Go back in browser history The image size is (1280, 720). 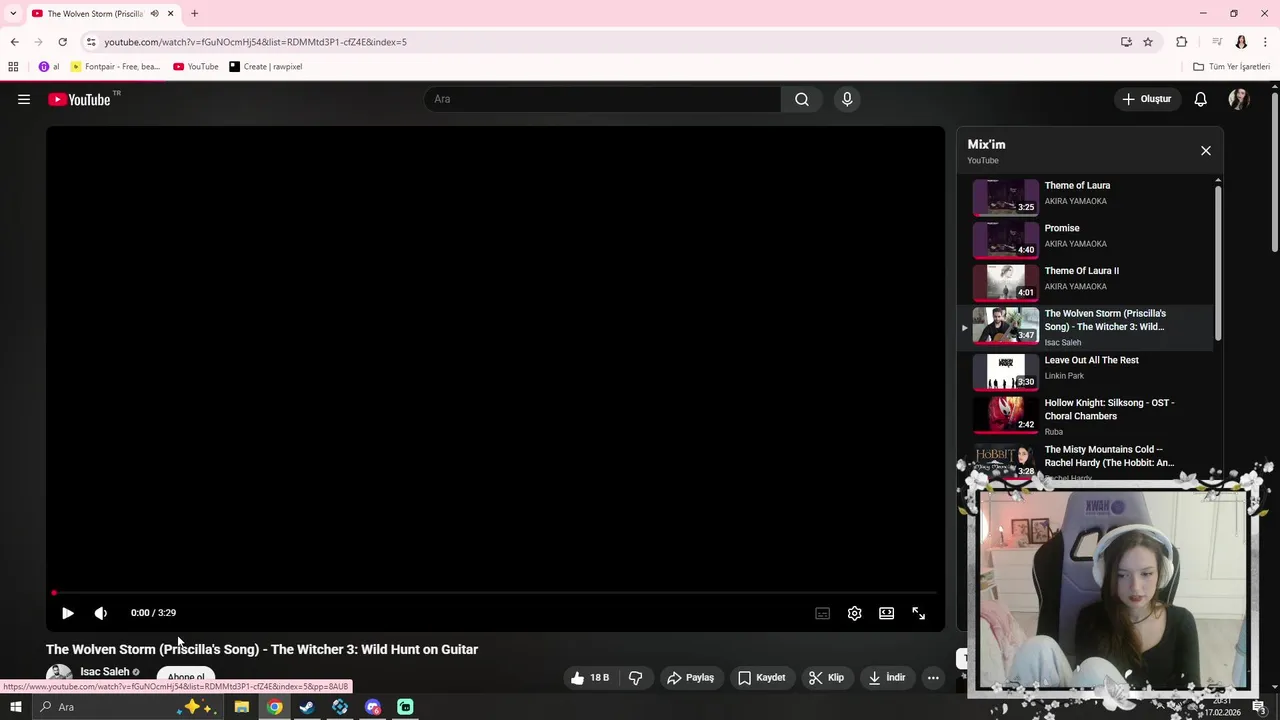pyautogui.click(x=14, y=42)
